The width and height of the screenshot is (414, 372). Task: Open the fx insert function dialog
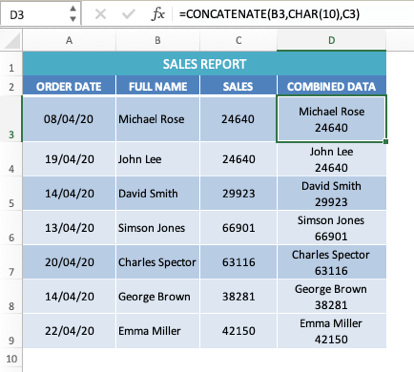pyautogui.click(x=158, y=14)
